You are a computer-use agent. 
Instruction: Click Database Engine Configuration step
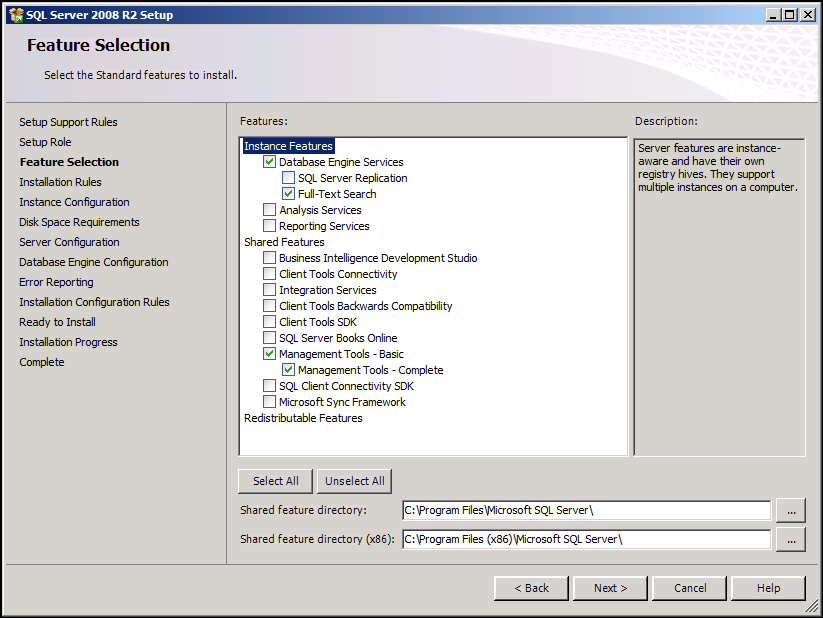94,261
